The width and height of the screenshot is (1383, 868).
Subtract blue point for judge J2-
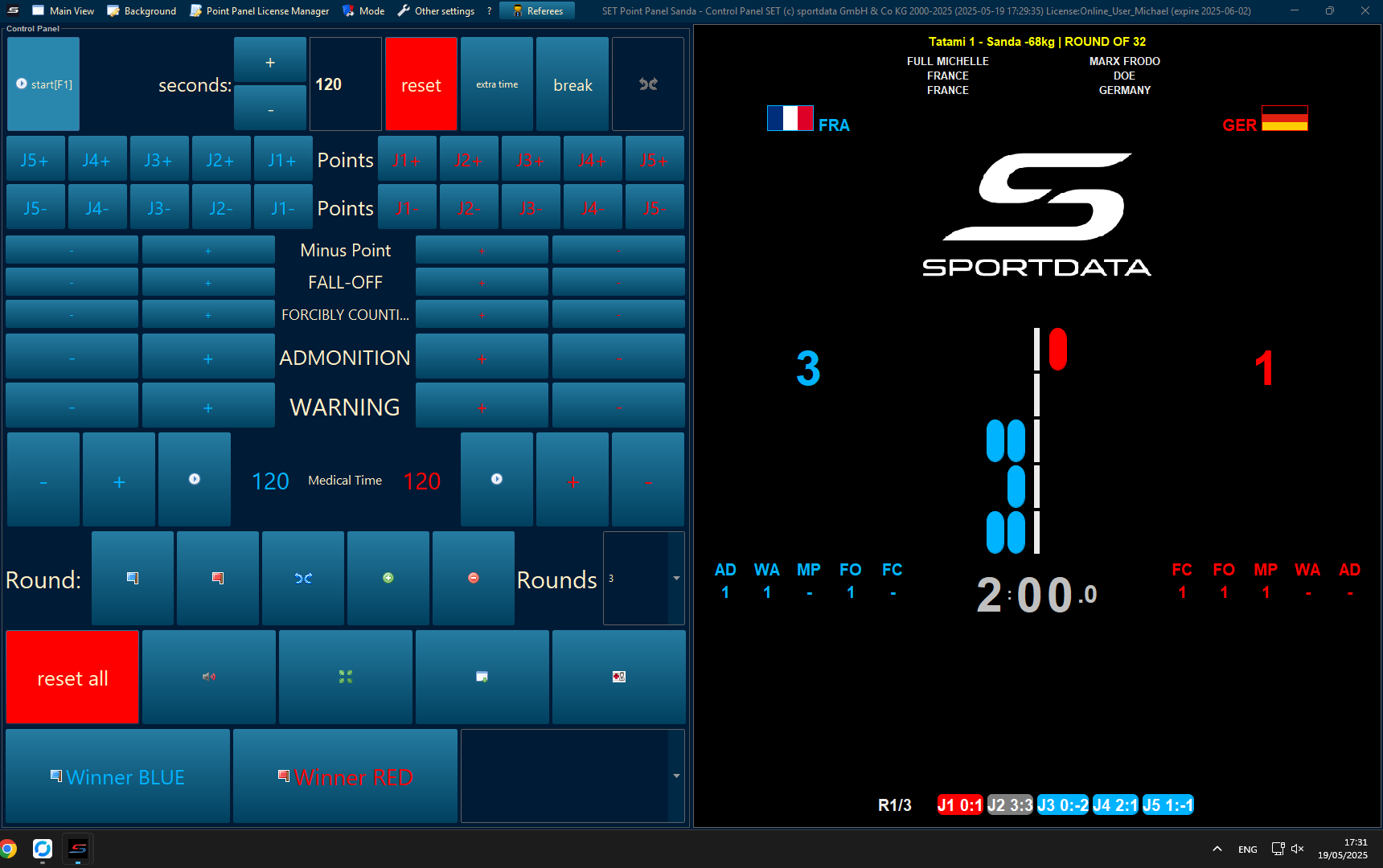coord(220,207)
